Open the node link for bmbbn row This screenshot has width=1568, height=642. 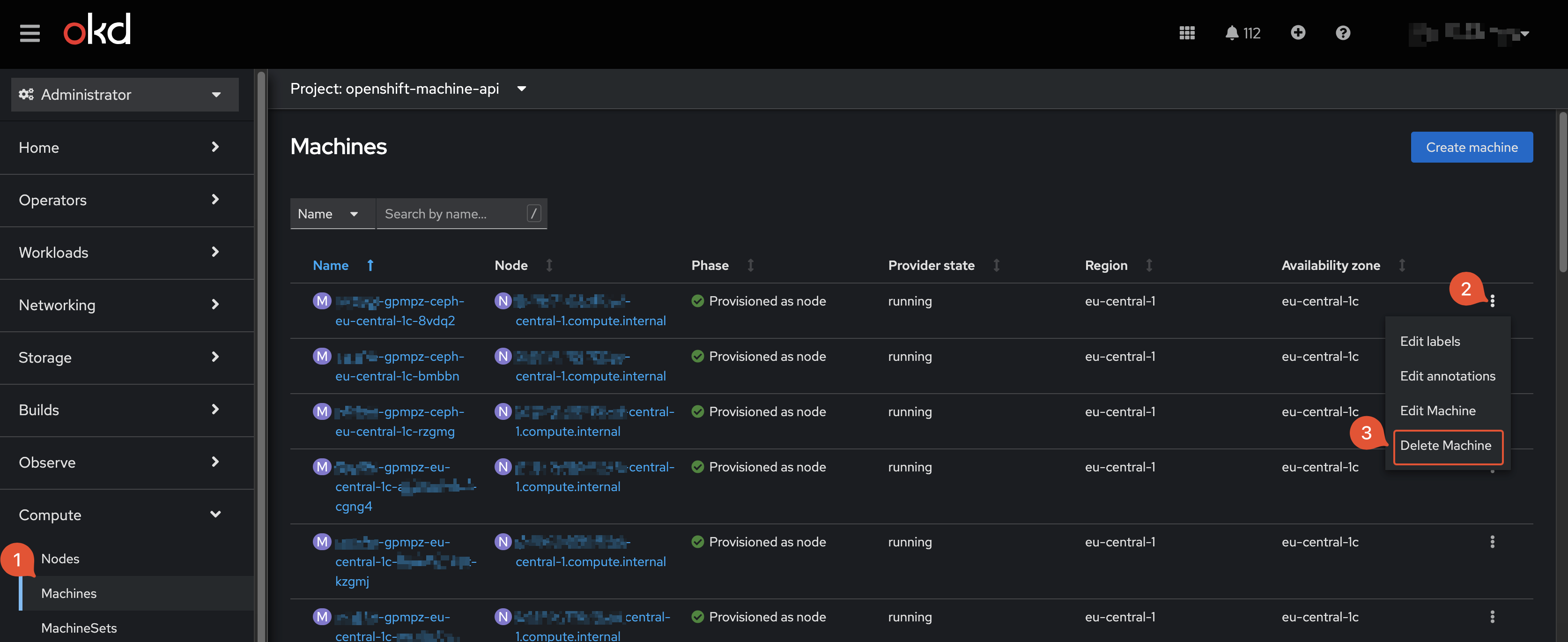pyautogui.click(x=591, y=366)
